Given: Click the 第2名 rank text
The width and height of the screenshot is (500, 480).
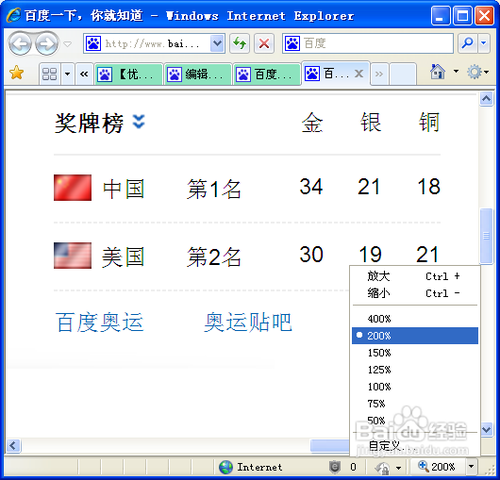Looking at the screenshot, I should pos(214,257).
